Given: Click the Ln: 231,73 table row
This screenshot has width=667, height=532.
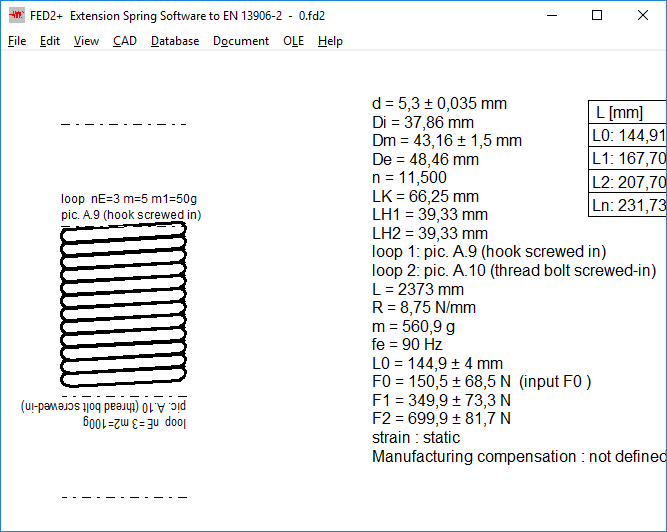Looking at the screenshot, I should 628,205.
